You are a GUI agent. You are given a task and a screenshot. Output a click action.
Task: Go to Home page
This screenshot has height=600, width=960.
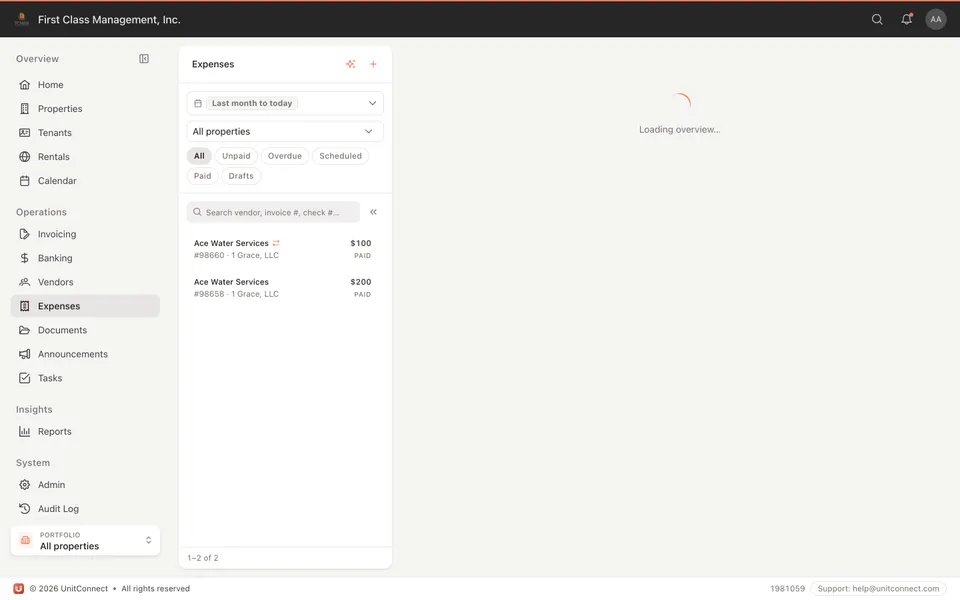[x=85, y=84]
